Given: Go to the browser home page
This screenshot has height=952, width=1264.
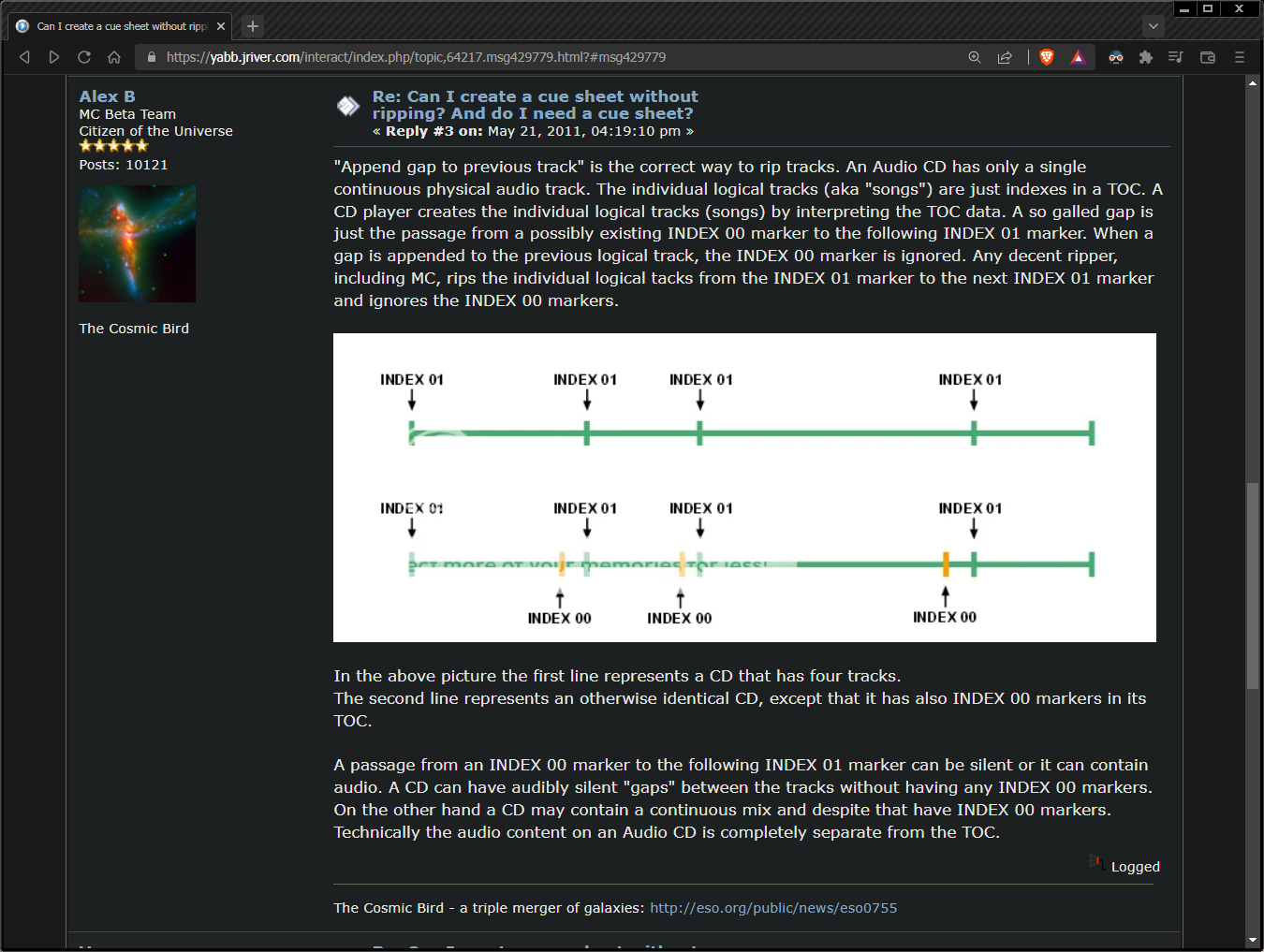Looking at the screenshot, I should [114, 57].
